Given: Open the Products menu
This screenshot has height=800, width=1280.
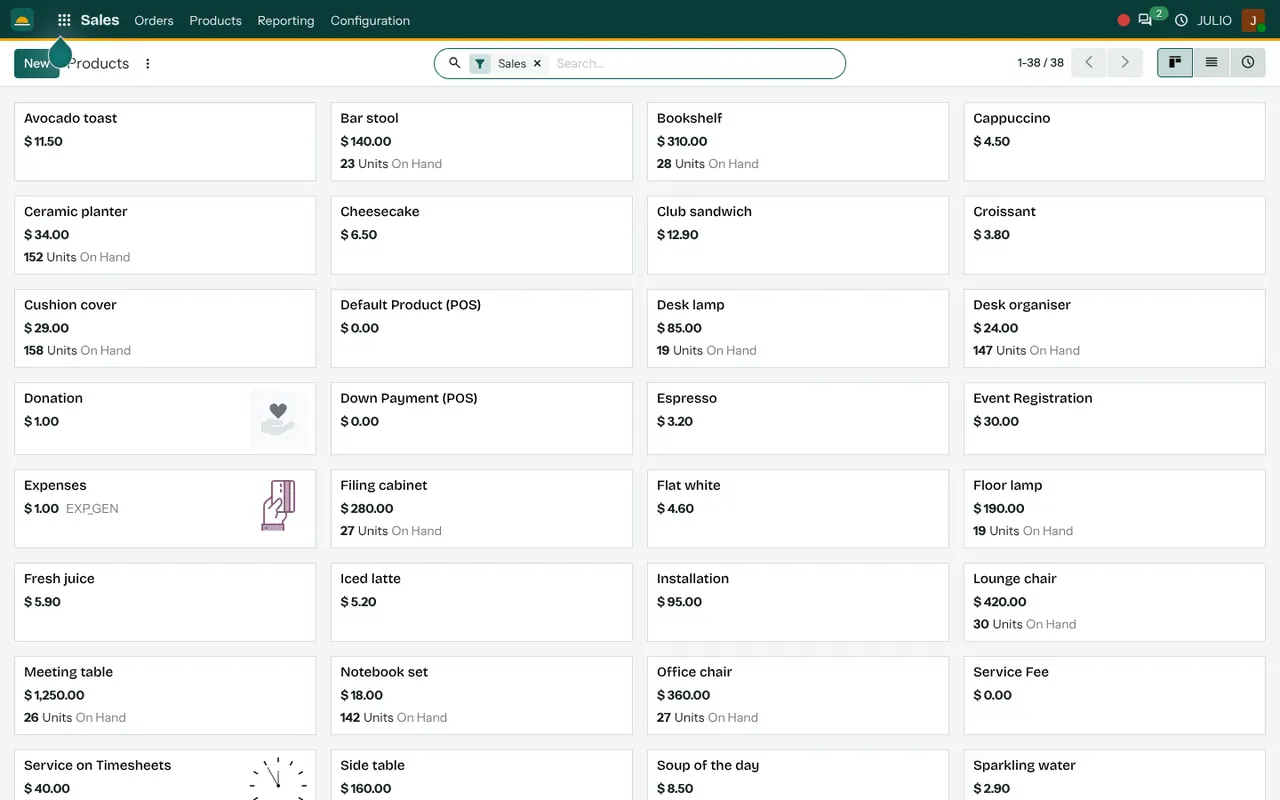Looking at the screenshot, I should pos(216,20).
